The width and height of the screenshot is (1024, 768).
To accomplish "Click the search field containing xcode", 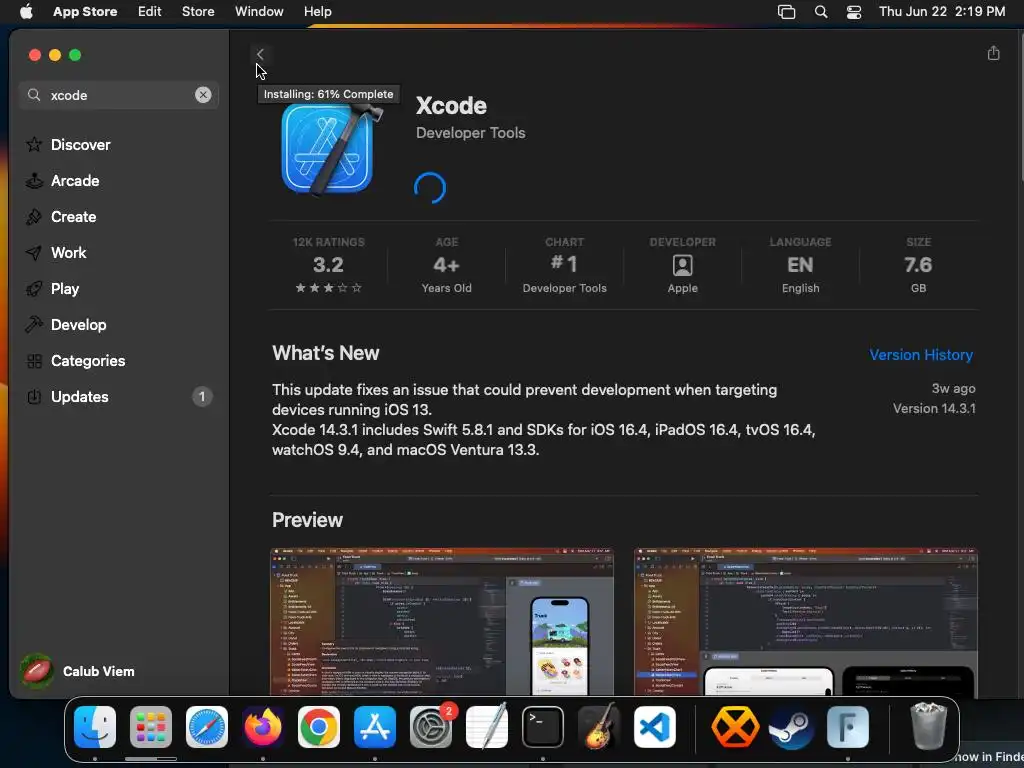I will click(x=118, y=95).
